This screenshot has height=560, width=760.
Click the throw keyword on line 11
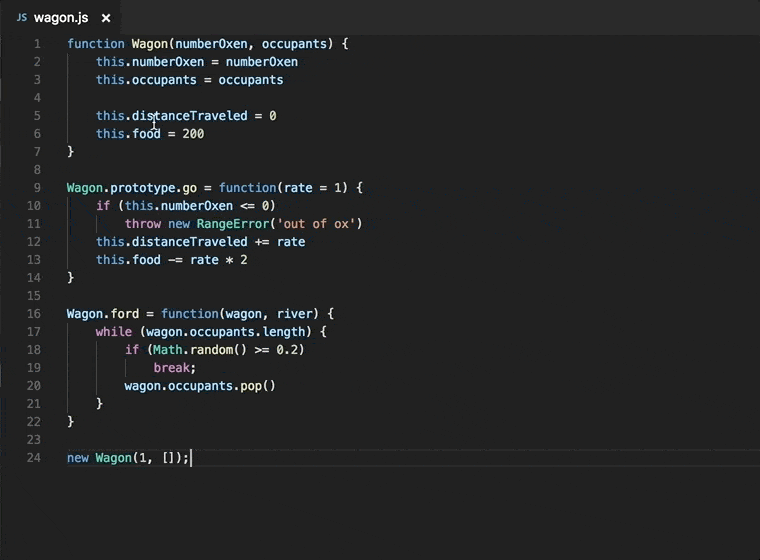point(143,224)
